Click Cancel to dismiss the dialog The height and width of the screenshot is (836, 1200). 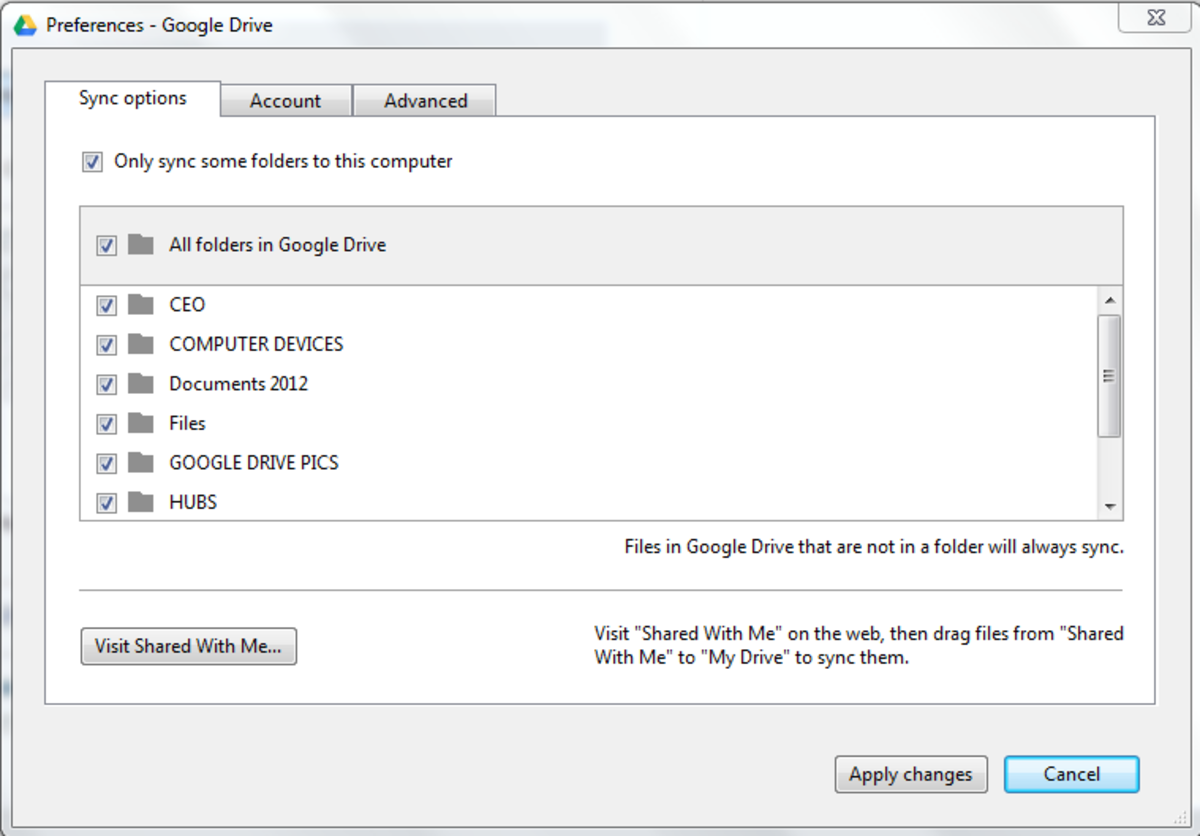click(x=1071, y=774)
